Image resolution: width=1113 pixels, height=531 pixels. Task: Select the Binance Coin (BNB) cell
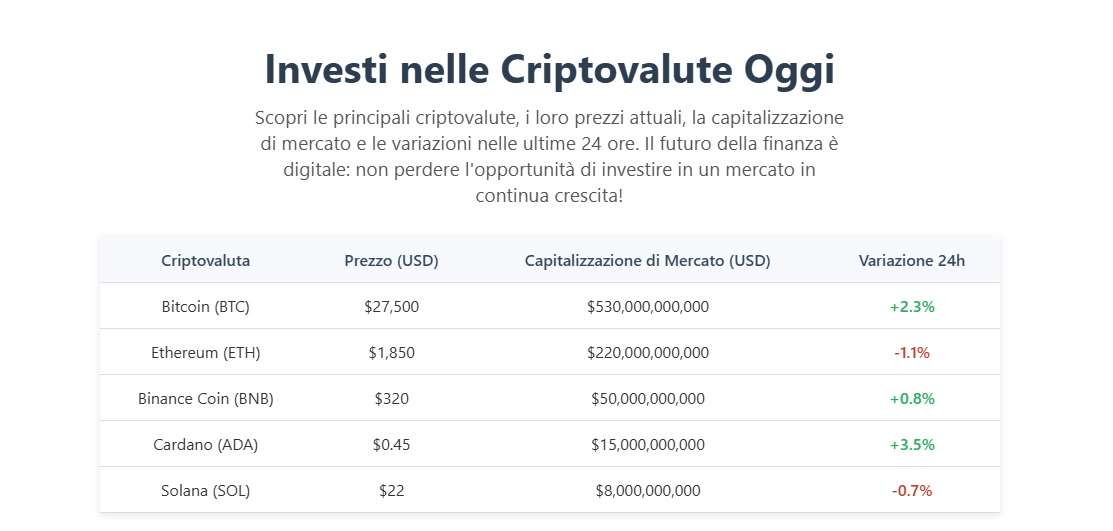click(x=206, y=399)
